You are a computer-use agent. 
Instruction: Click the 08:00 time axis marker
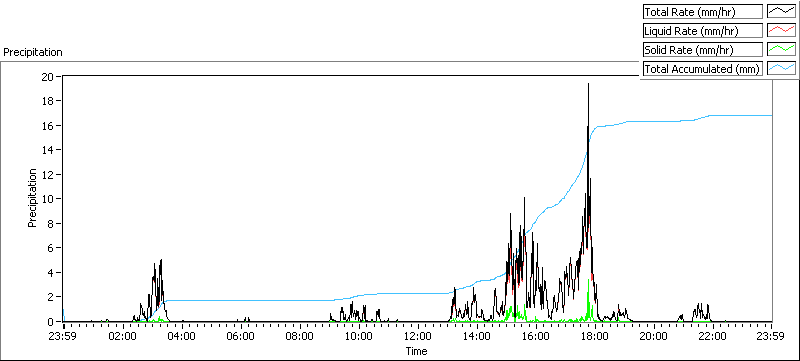(x=299, y=336)
